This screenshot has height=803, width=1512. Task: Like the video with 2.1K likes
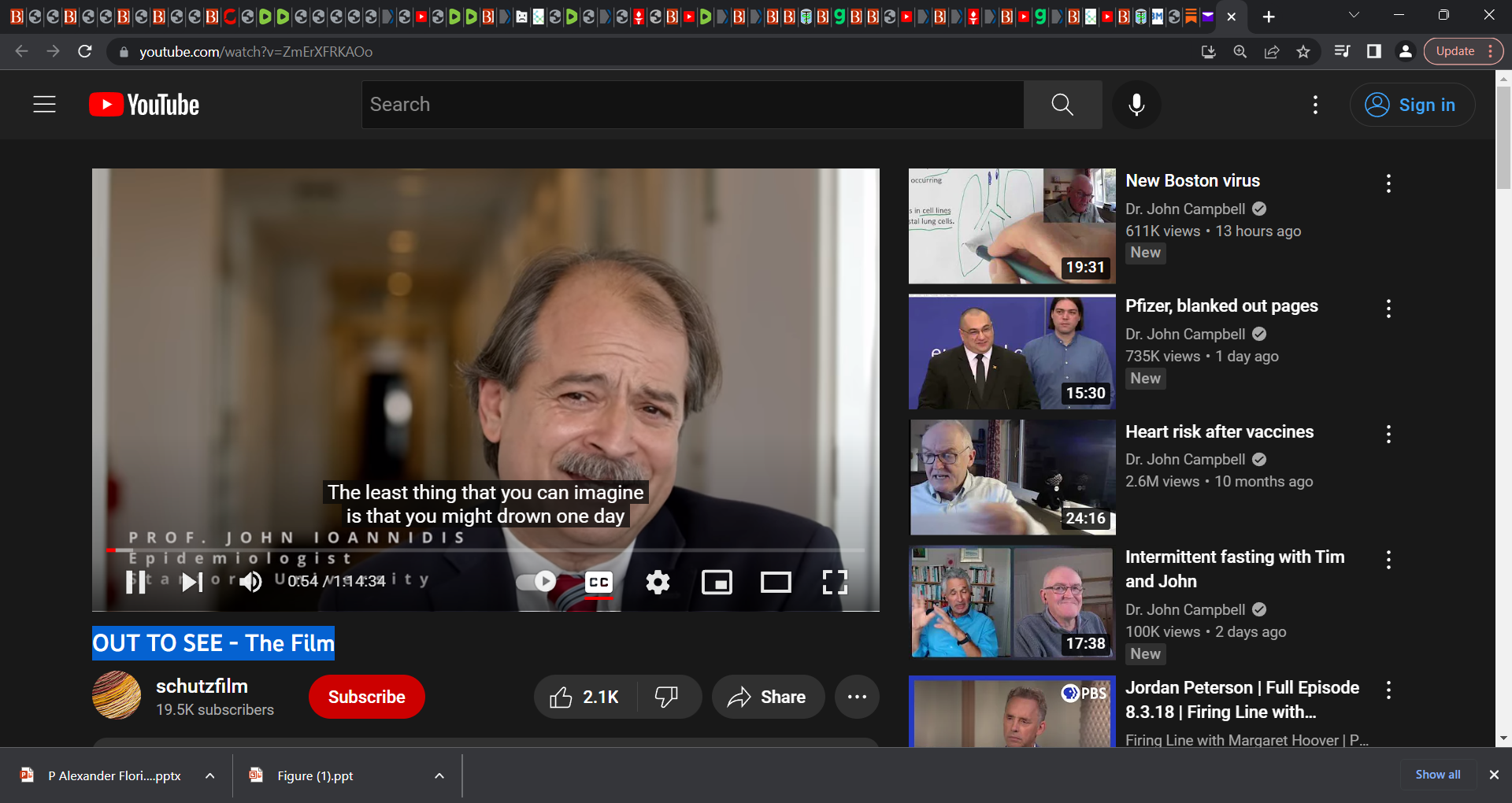tap(586, 697)
